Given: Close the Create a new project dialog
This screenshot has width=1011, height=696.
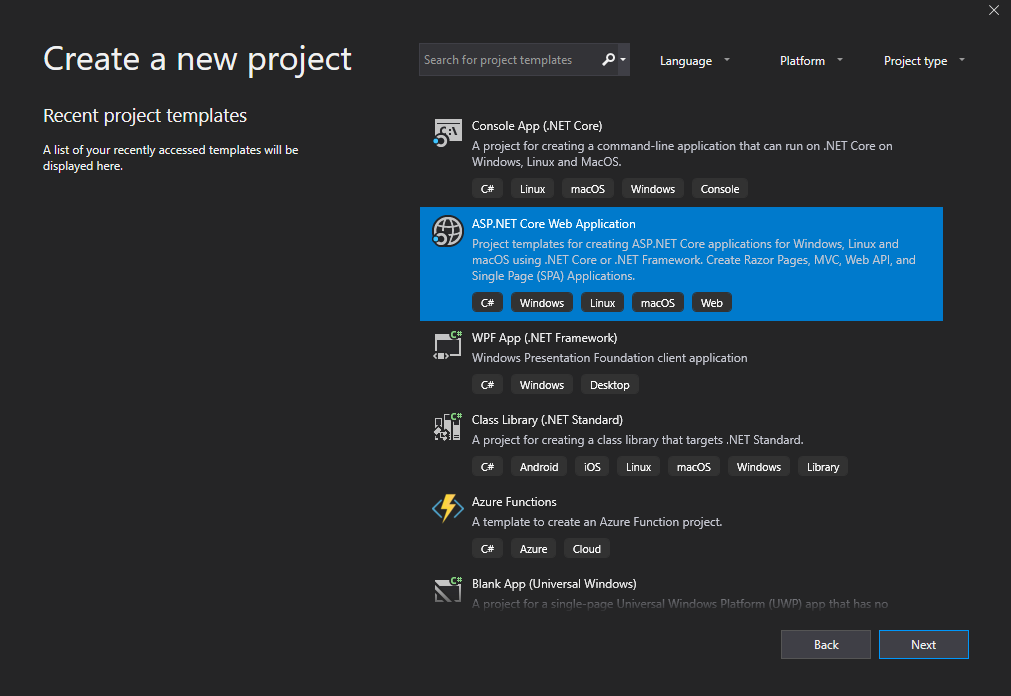Looking at the screenshot, I should pyautogui.click(x=994, y=10).
